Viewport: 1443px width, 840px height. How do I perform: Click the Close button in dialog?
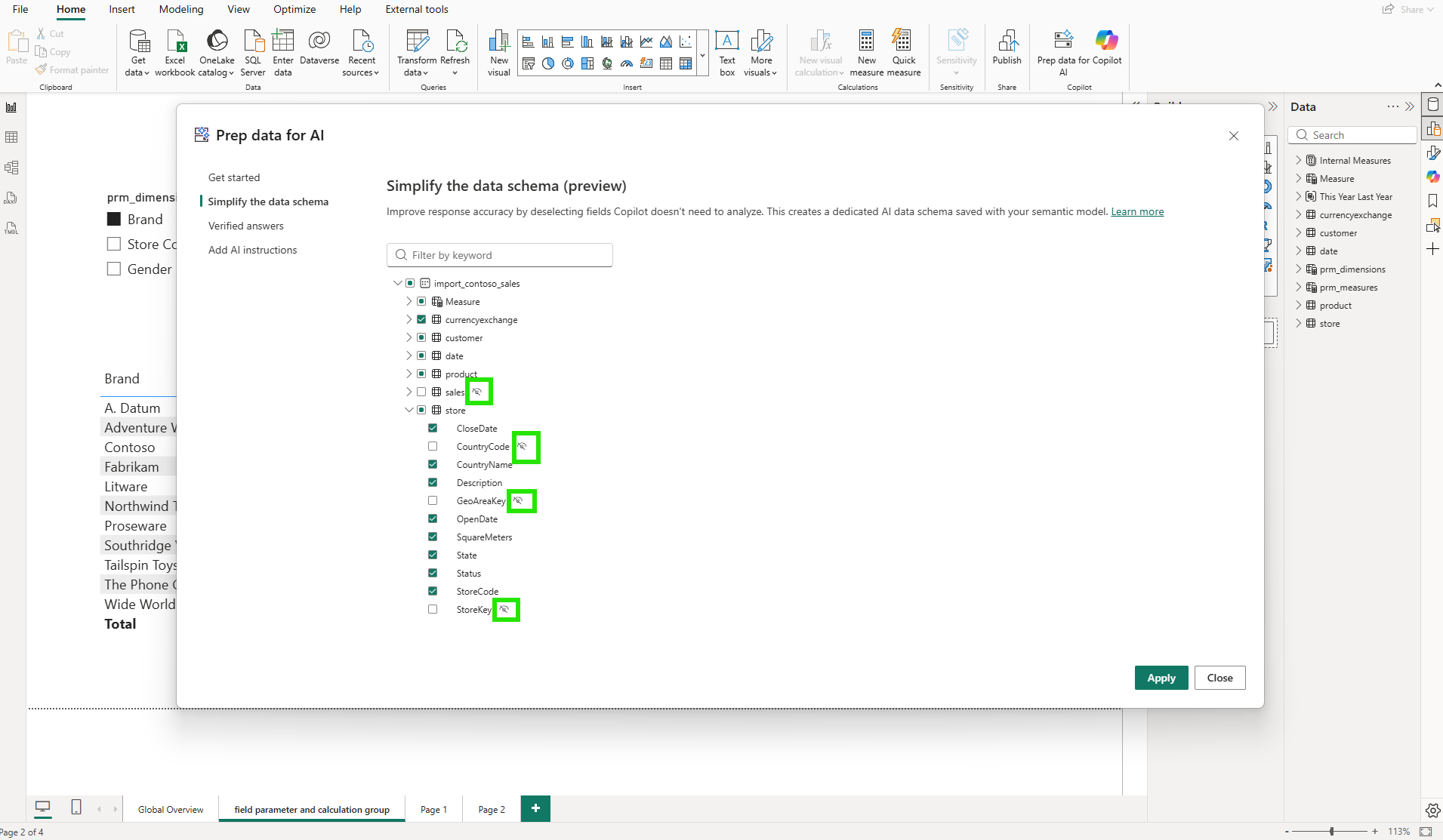pyautogui.click(x=1219, y=678)
